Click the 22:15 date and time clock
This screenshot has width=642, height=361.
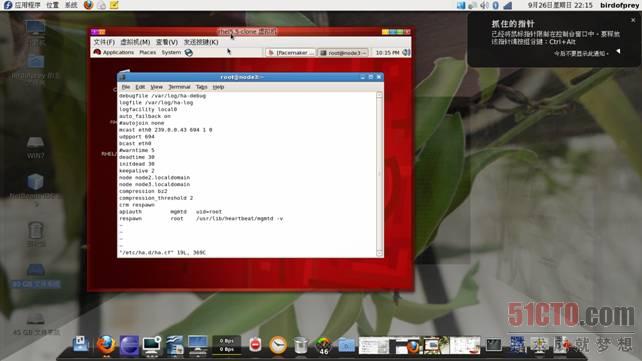point(560,5)
